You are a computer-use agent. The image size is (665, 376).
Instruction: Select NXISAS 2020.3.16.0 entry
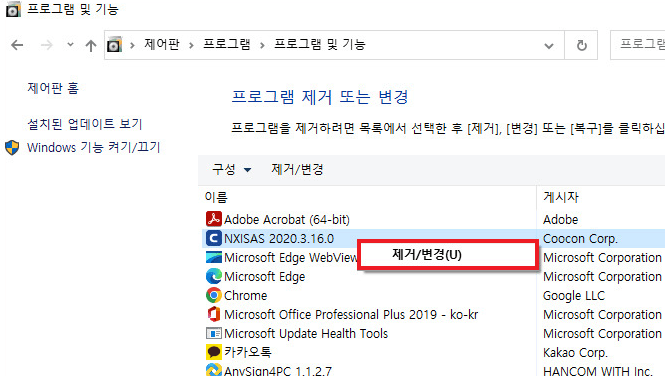tap(279, 238)
